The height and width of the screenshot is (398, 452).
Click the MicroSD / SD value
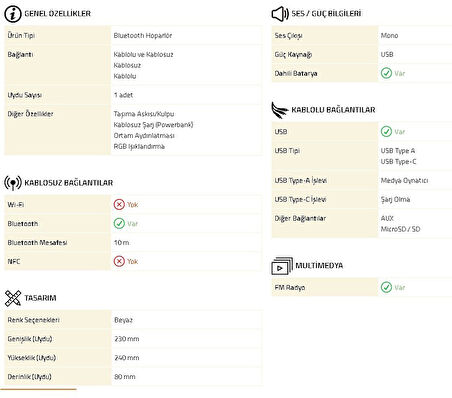click(400, 229)
